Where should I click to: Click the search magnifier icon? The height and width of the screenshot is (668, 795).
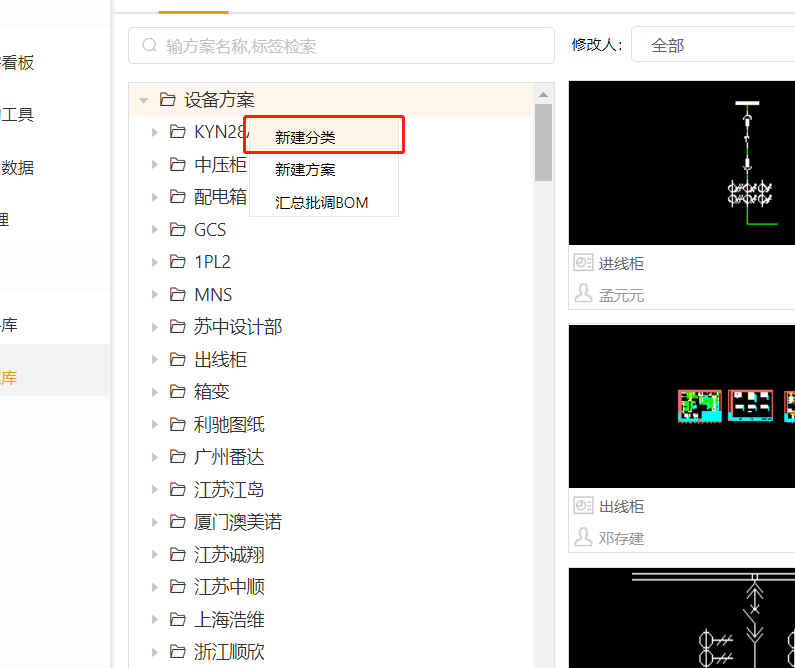pyautogui.click(x=149, y=46)
